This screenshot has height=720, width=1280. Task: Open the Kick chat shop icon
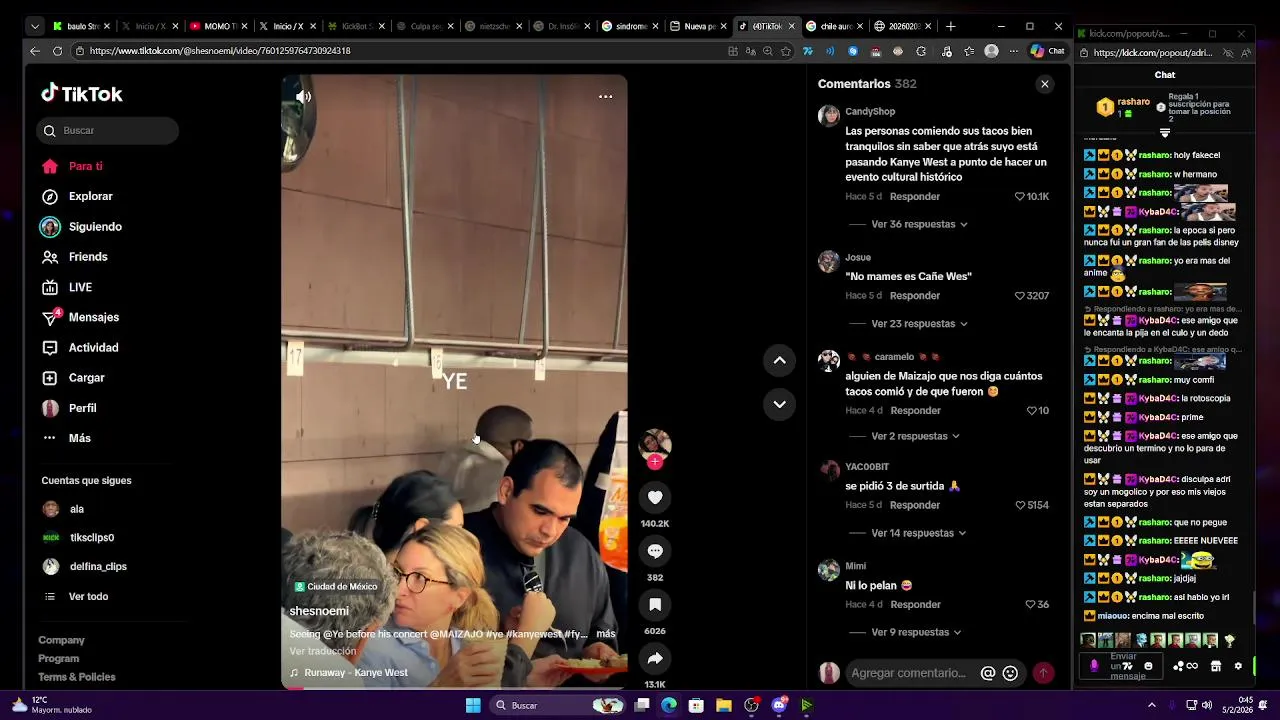pyautogui.click(x=1216, y=666)
